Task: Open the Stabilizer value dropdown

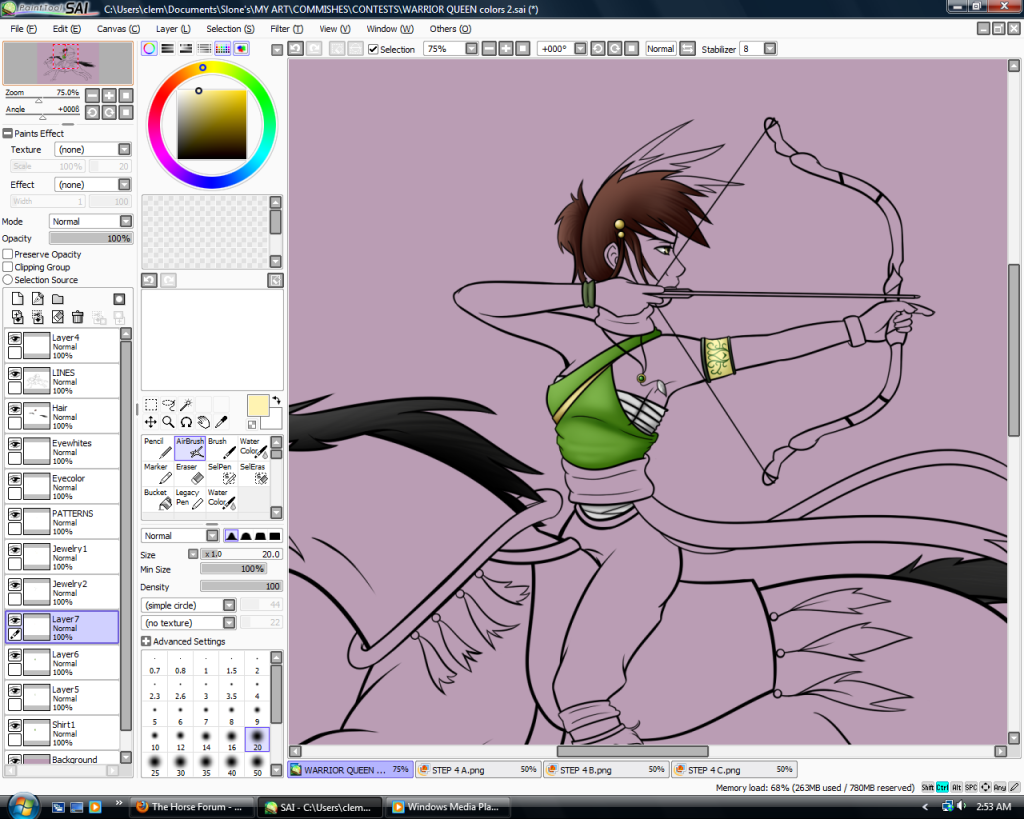Action: tap(770, 49)
